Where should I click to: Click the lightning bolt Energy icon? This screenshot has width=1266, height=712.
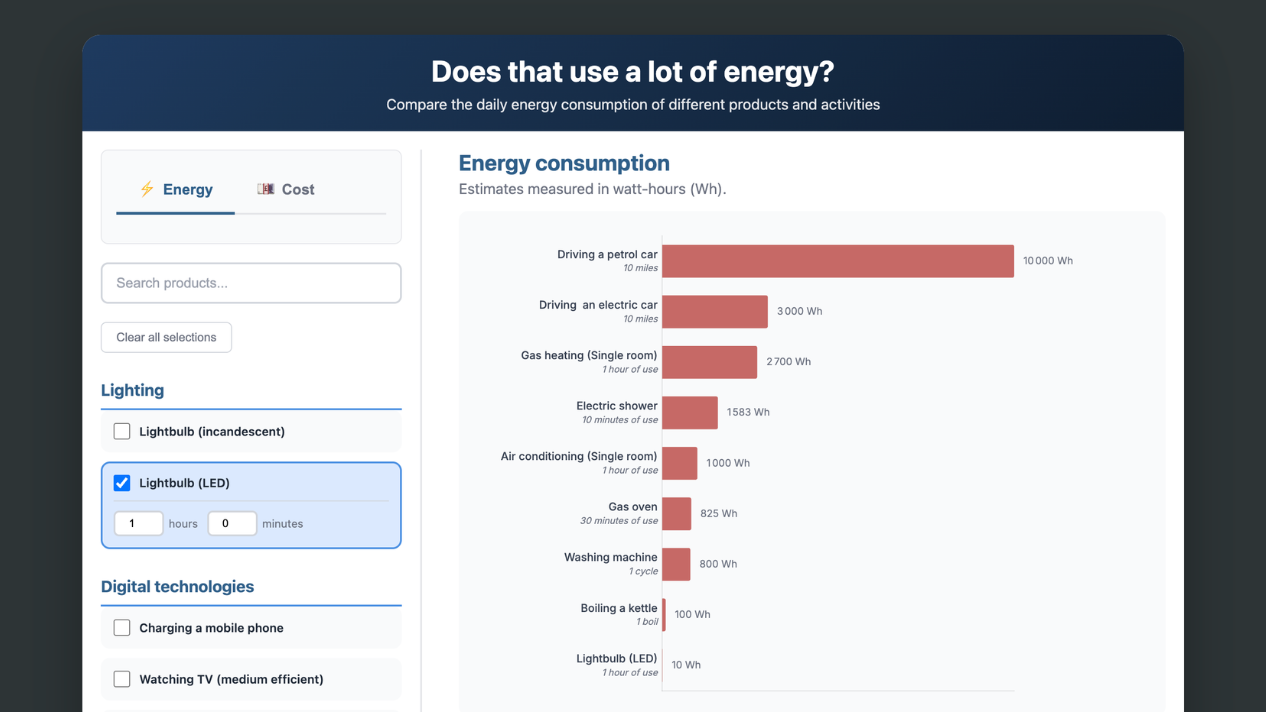(x=147, y=189)
